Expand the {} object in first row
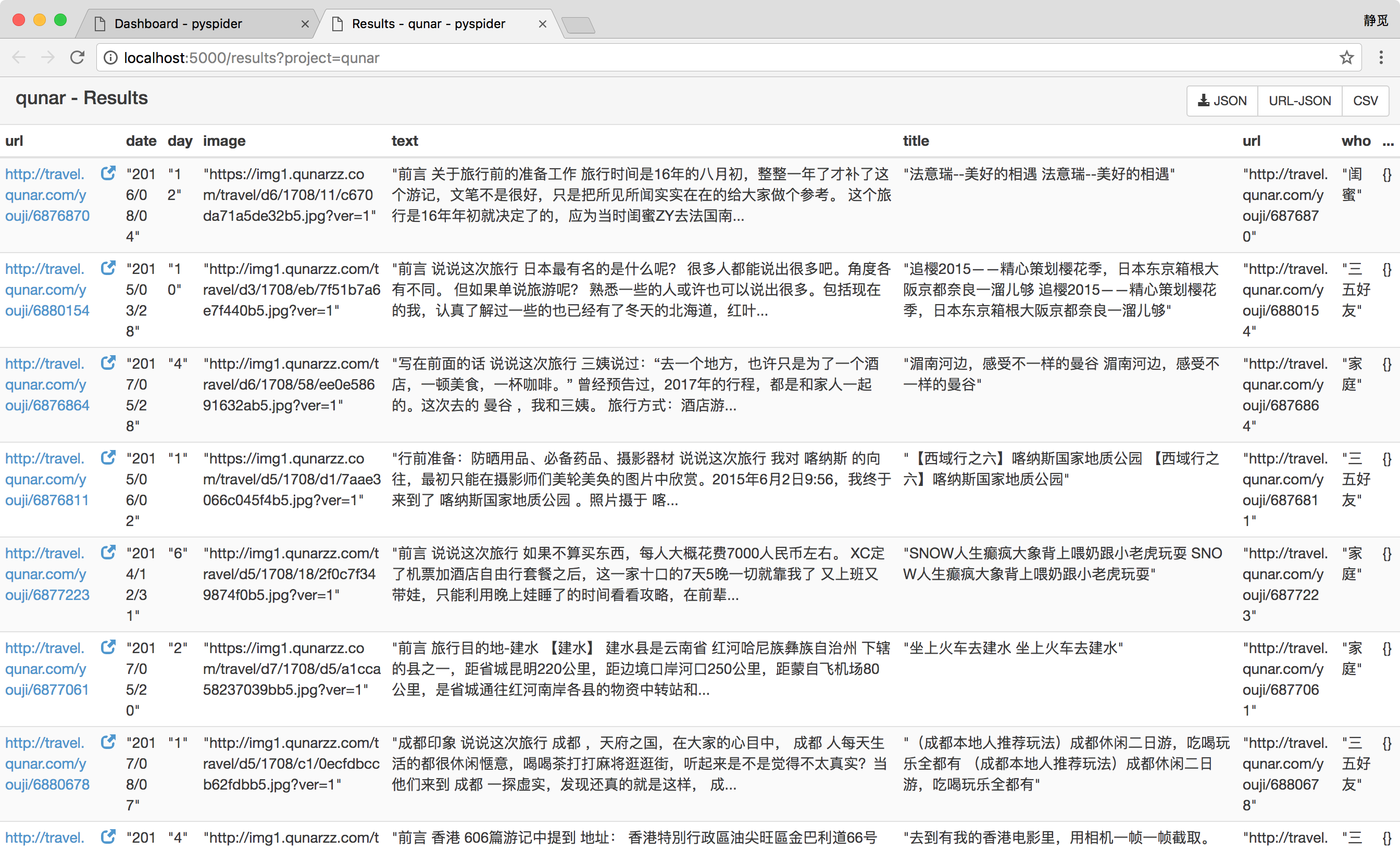 click(1387, 174)
